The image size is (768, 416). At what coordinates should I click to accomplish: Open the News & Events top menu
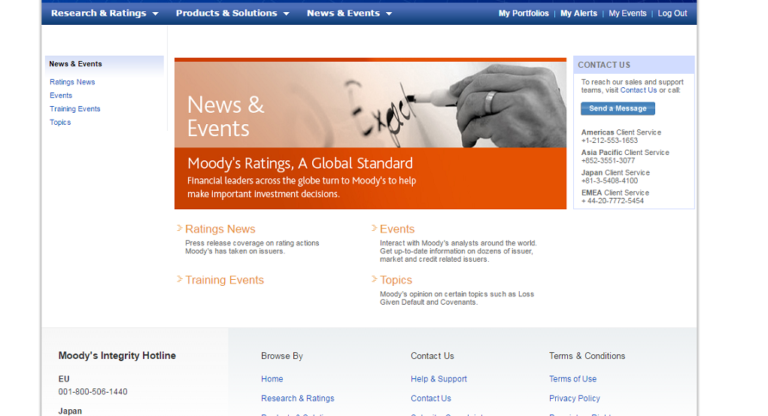tap(343, 13)
